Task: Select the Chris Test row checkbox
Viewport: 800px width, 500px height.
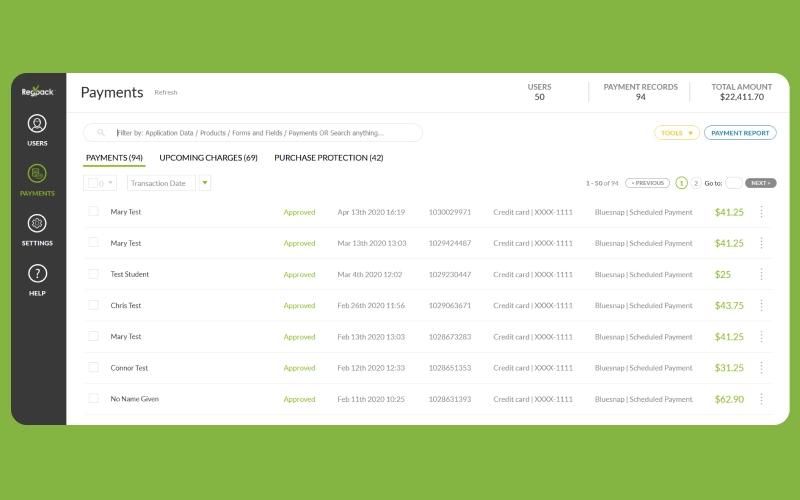Action: 93,305
